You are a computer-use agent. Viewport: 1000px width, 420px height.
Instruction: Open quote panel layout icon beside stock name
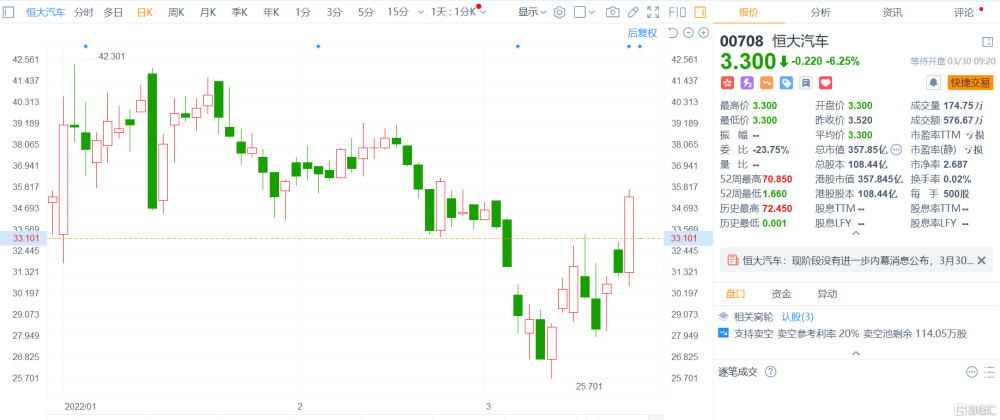pyautogui.click(x=987, y=42)
